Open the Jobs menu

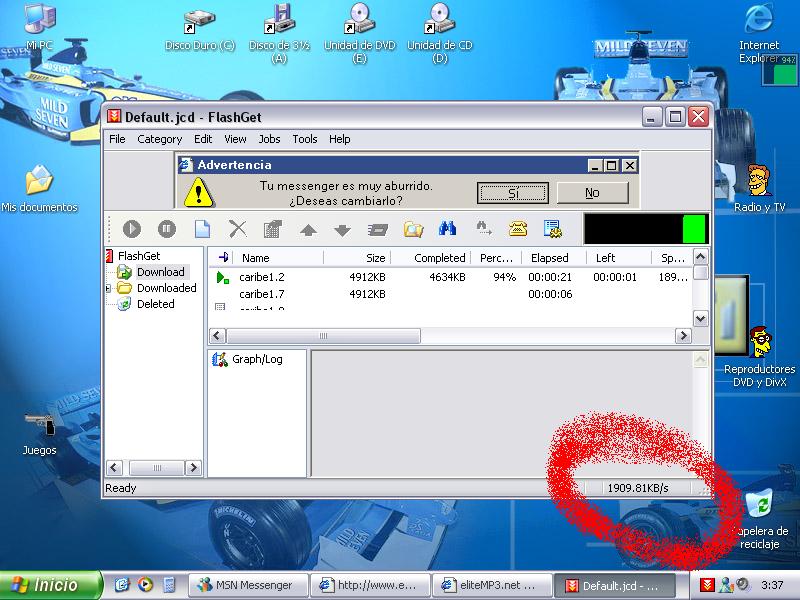269,139
